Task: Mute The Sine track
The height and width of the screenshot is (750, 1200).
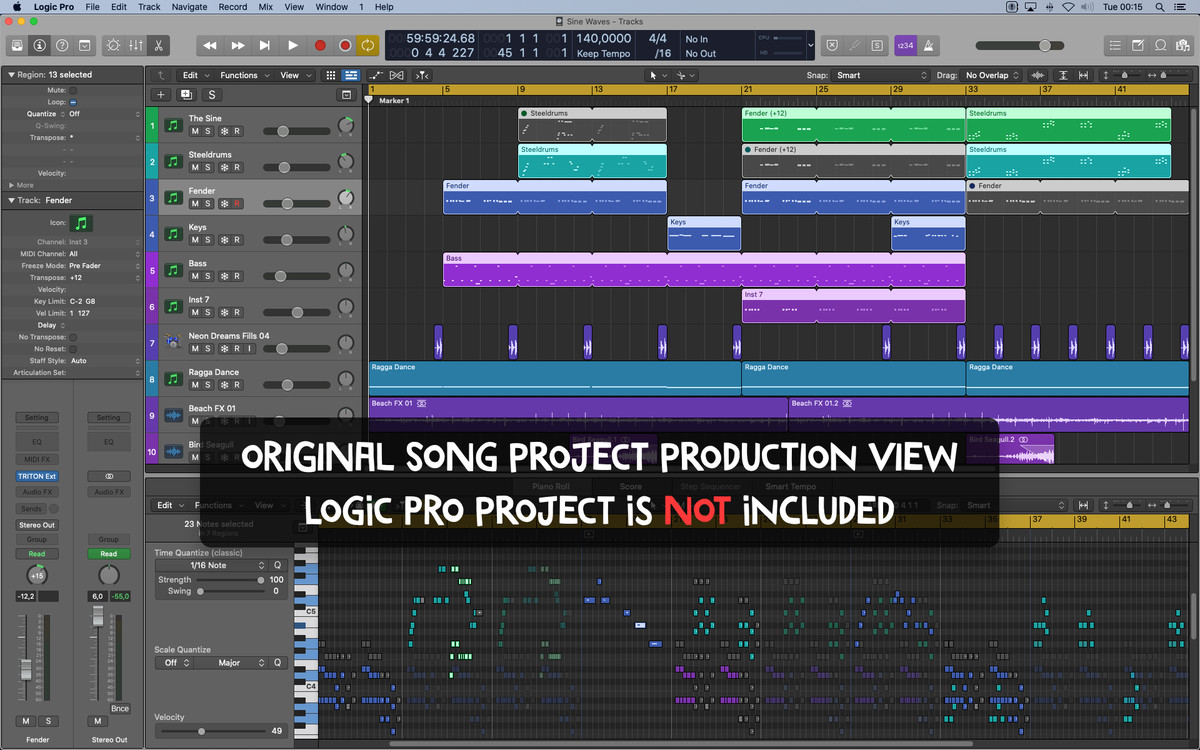Action: pos(195,131)
